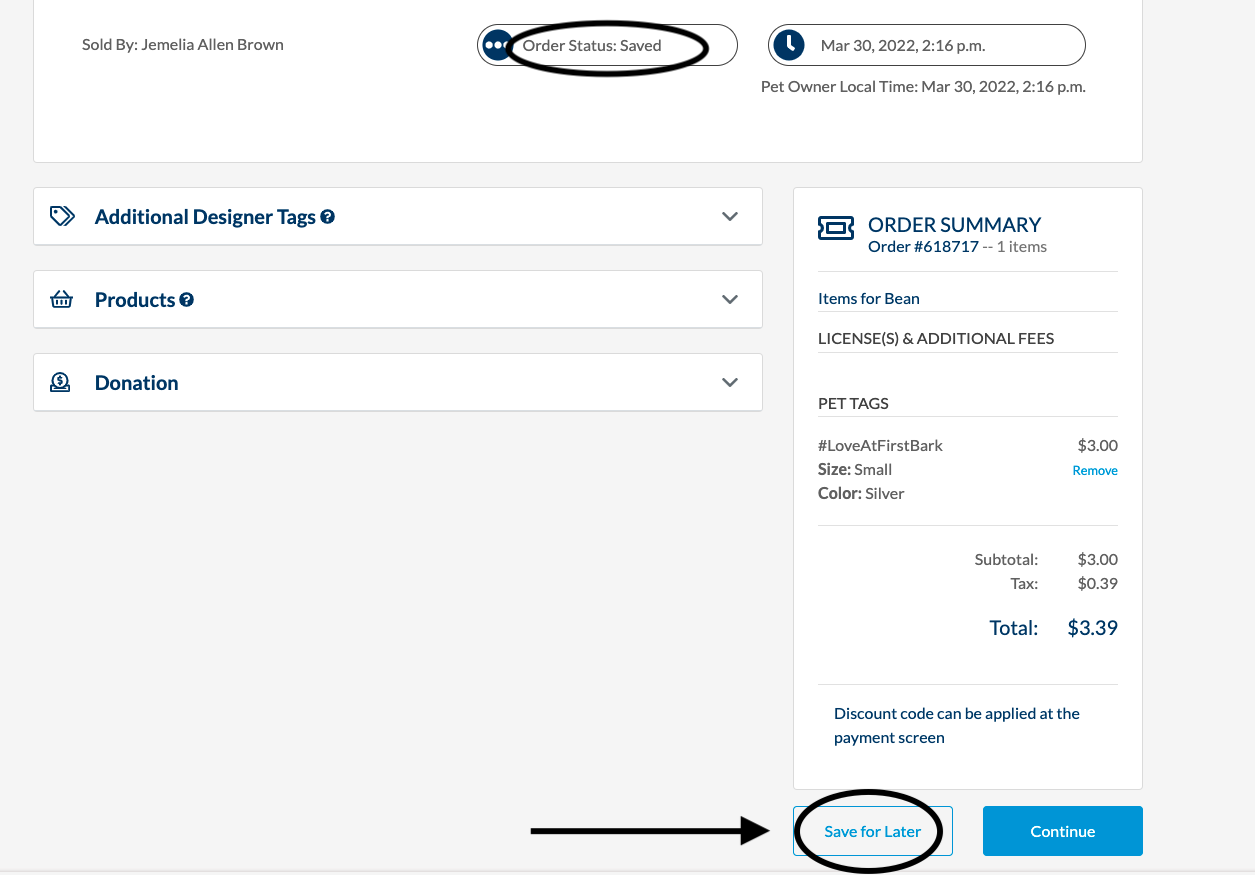
Task: Click the Donation hand-coin icon
Action: point(60,382)
